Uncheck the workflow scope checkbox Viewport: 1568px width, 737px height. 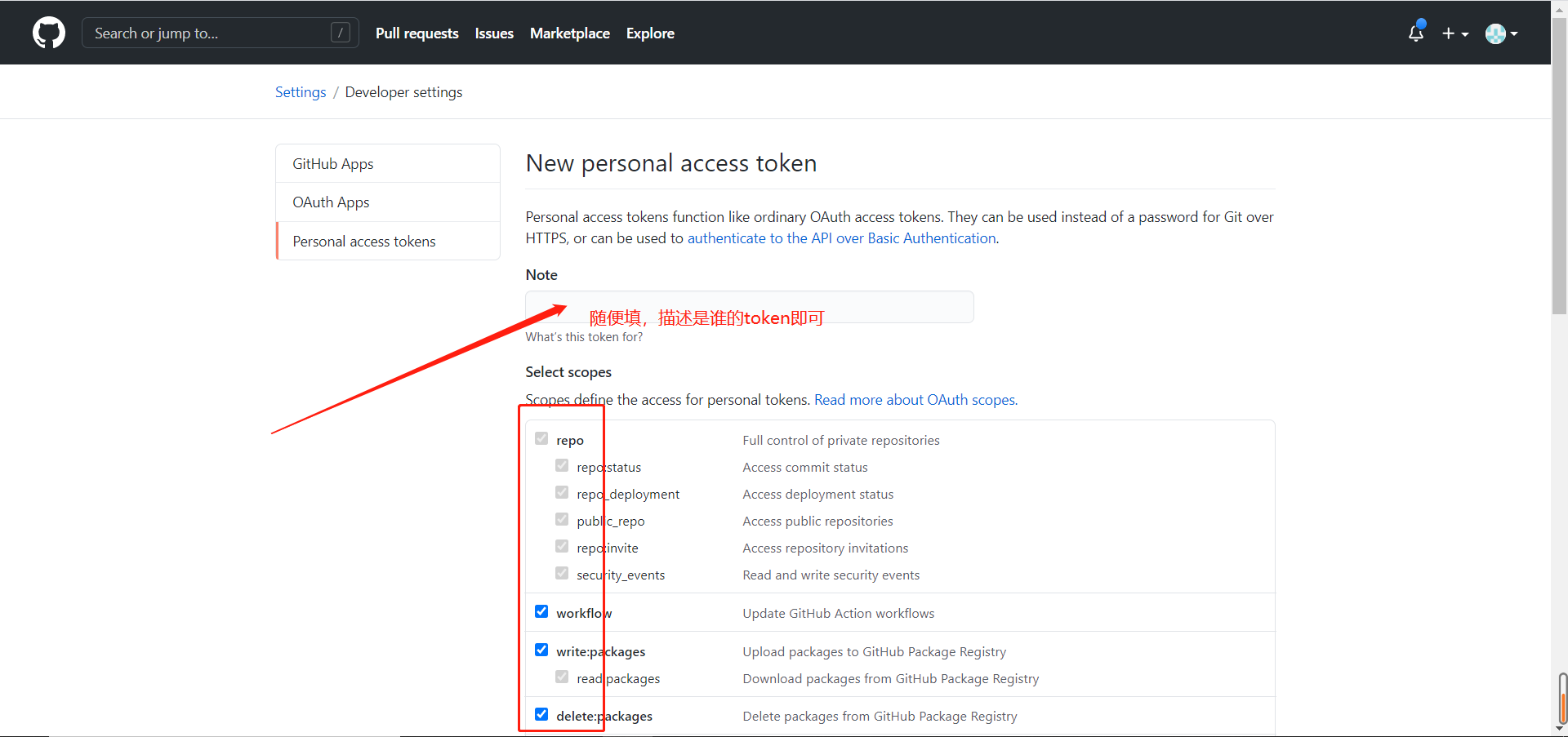tap(541, 612)
